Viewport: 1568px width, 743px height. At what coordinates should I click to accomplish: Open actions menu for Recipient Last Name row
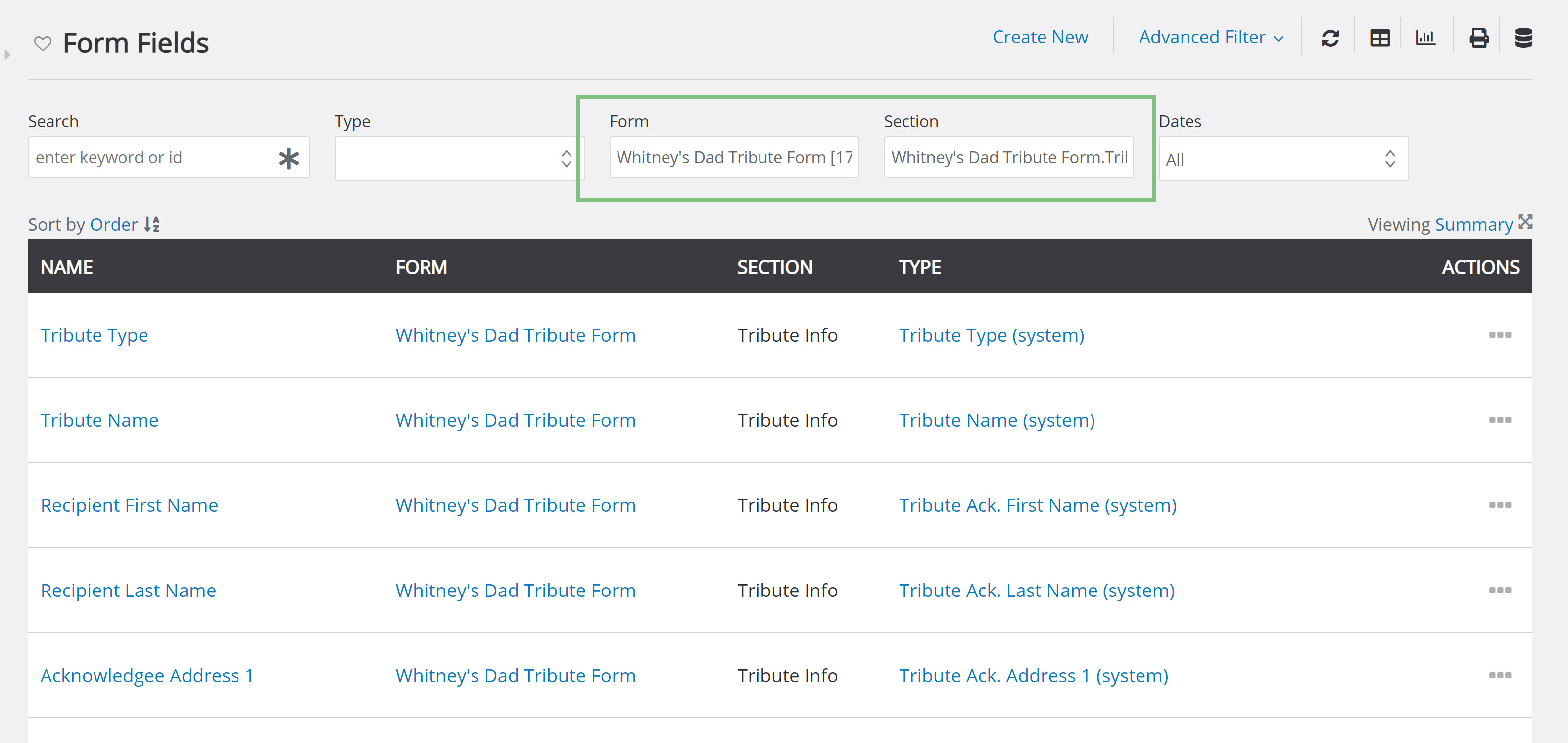(1500, 590)
